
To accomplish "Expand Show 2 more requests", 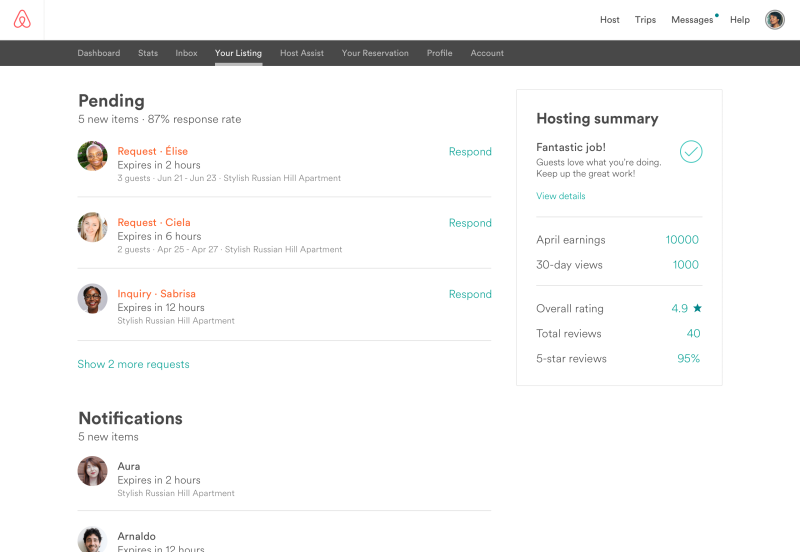I will pyautogui.click(x=133, y=364).
